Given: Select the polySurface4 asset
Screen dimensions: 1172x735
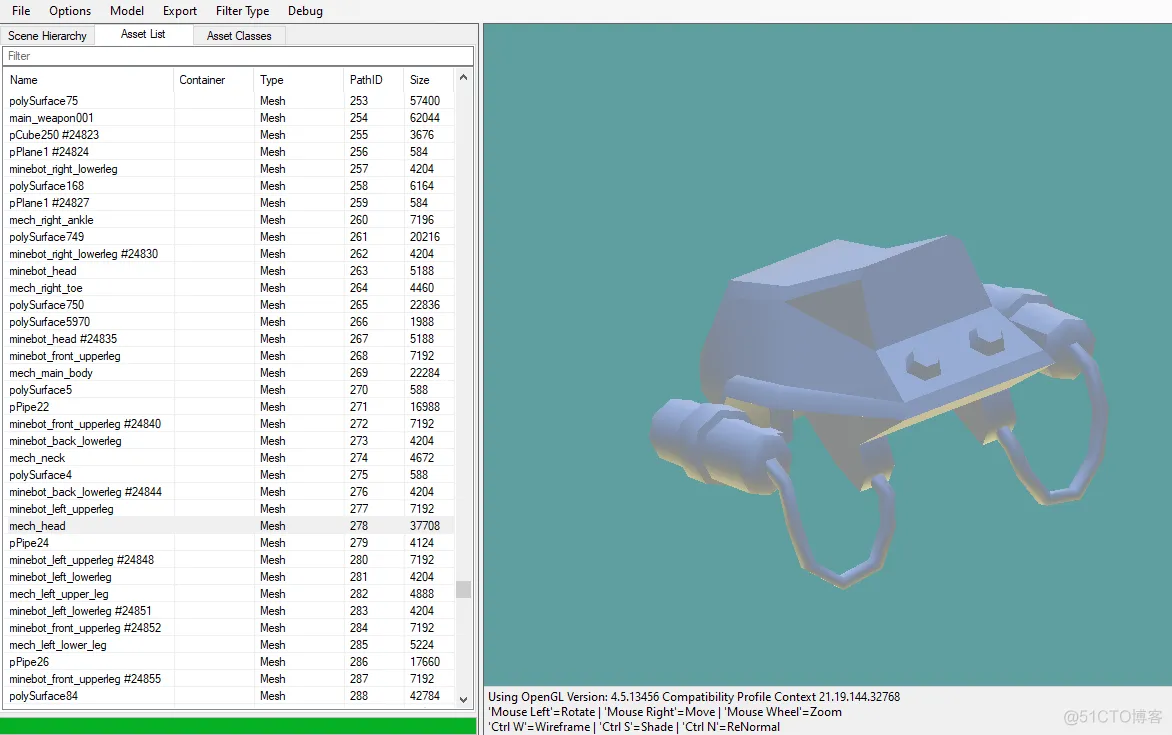Looking at the screenshot, I should tap(229, 475).
